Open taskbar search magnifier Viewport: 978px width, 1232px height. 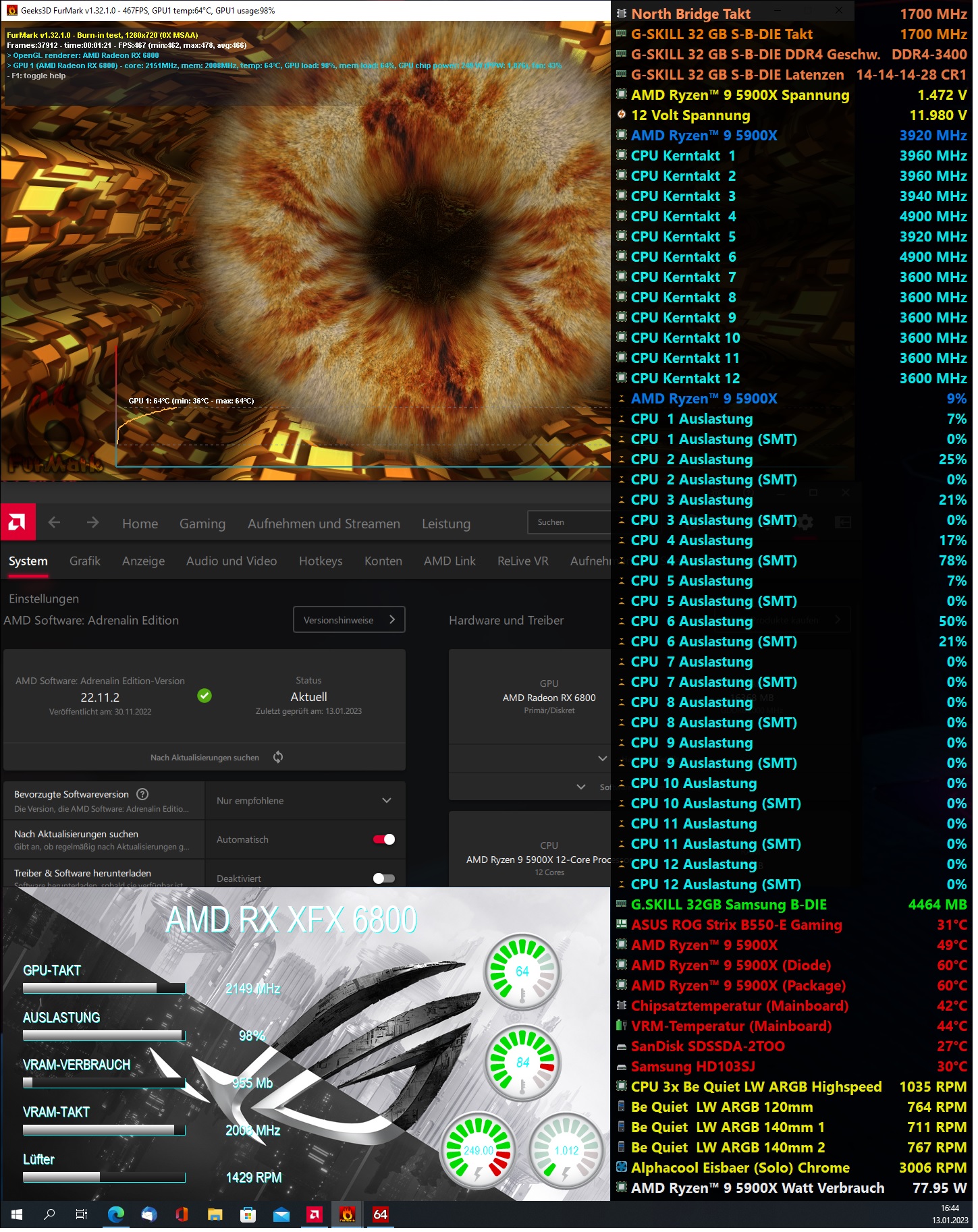click(x=49, y=1215)
